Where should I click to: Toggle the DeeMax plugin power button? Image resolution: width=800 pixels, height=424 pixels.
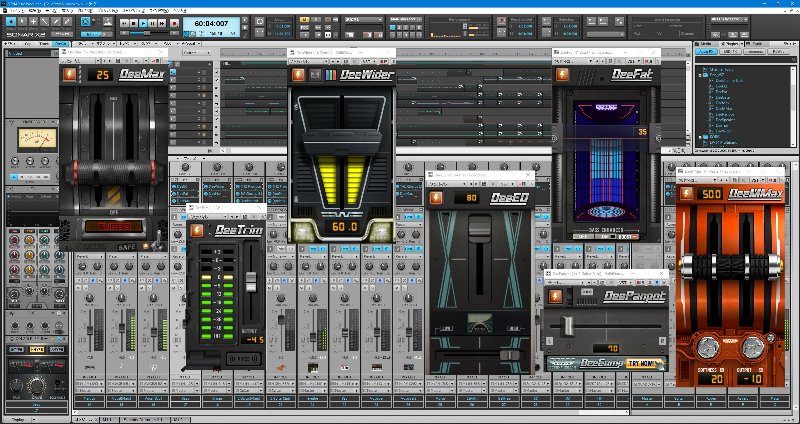70,74
